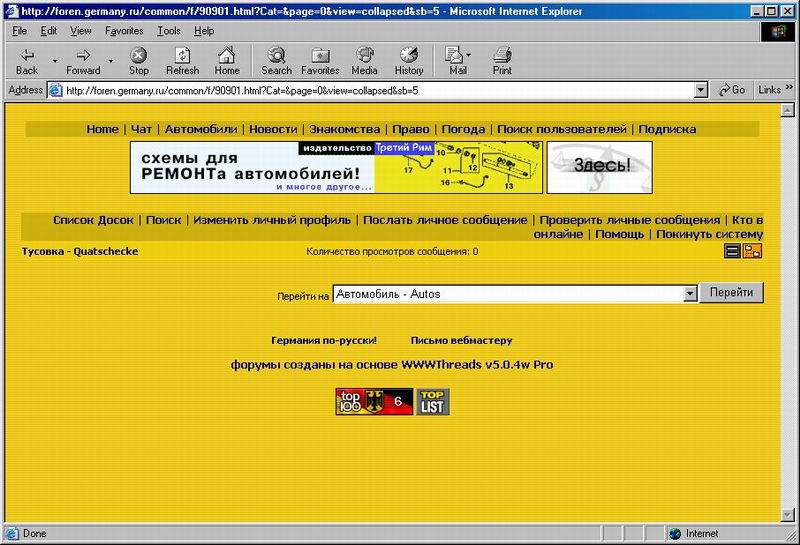Open the View menu
Screen dimensions: 800x545
(x=81, y=31)
